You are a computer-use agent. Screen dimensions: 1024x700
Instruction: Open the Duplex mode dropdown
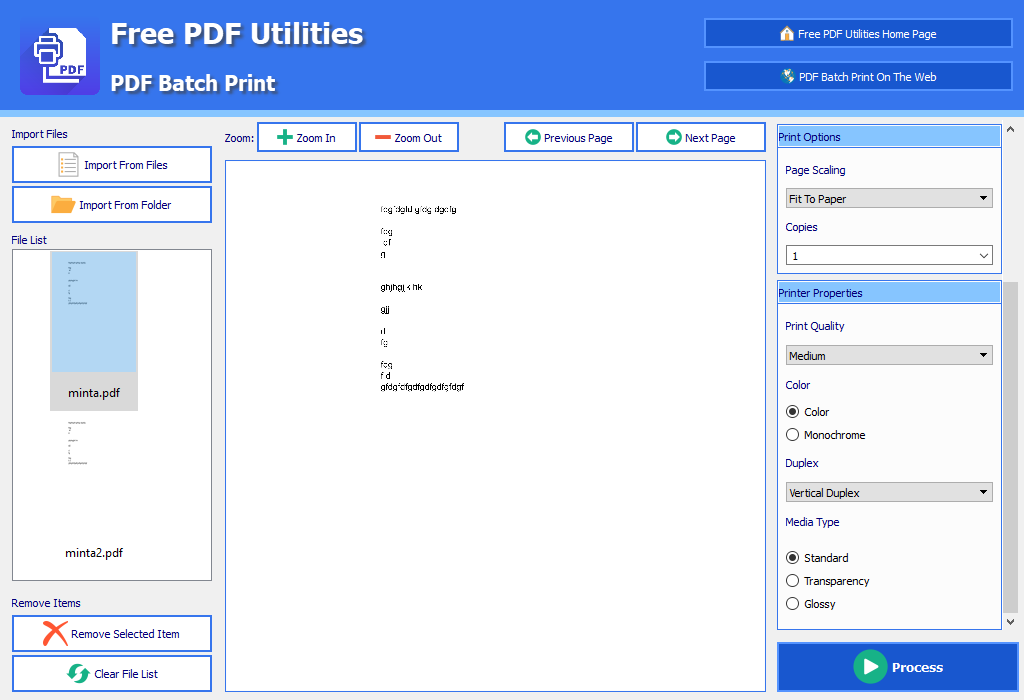888,493
